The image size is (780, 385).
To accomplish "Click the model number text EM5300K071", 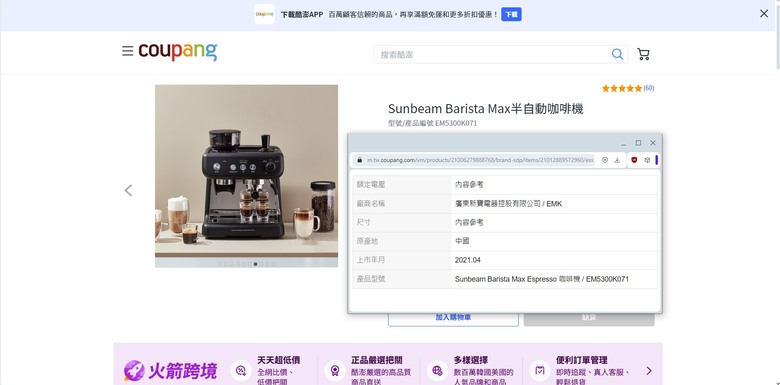I will point(456,123).
